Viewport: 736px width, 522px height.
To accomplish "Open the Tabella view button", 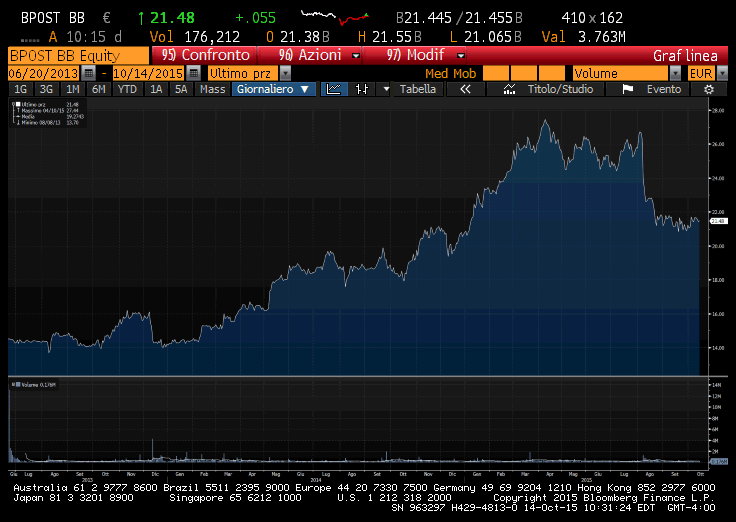I will pyautogui.click(x=418, y=89).
